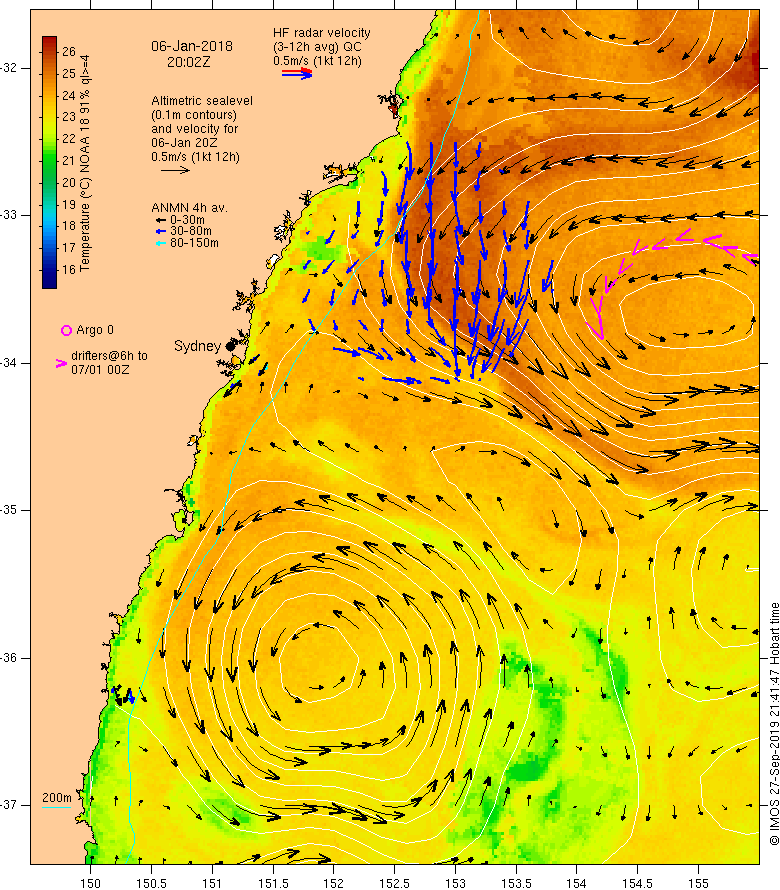Click the date label 06-Jan-2018
This screenshot has width=780, height=890.
[x=192, y=47]
